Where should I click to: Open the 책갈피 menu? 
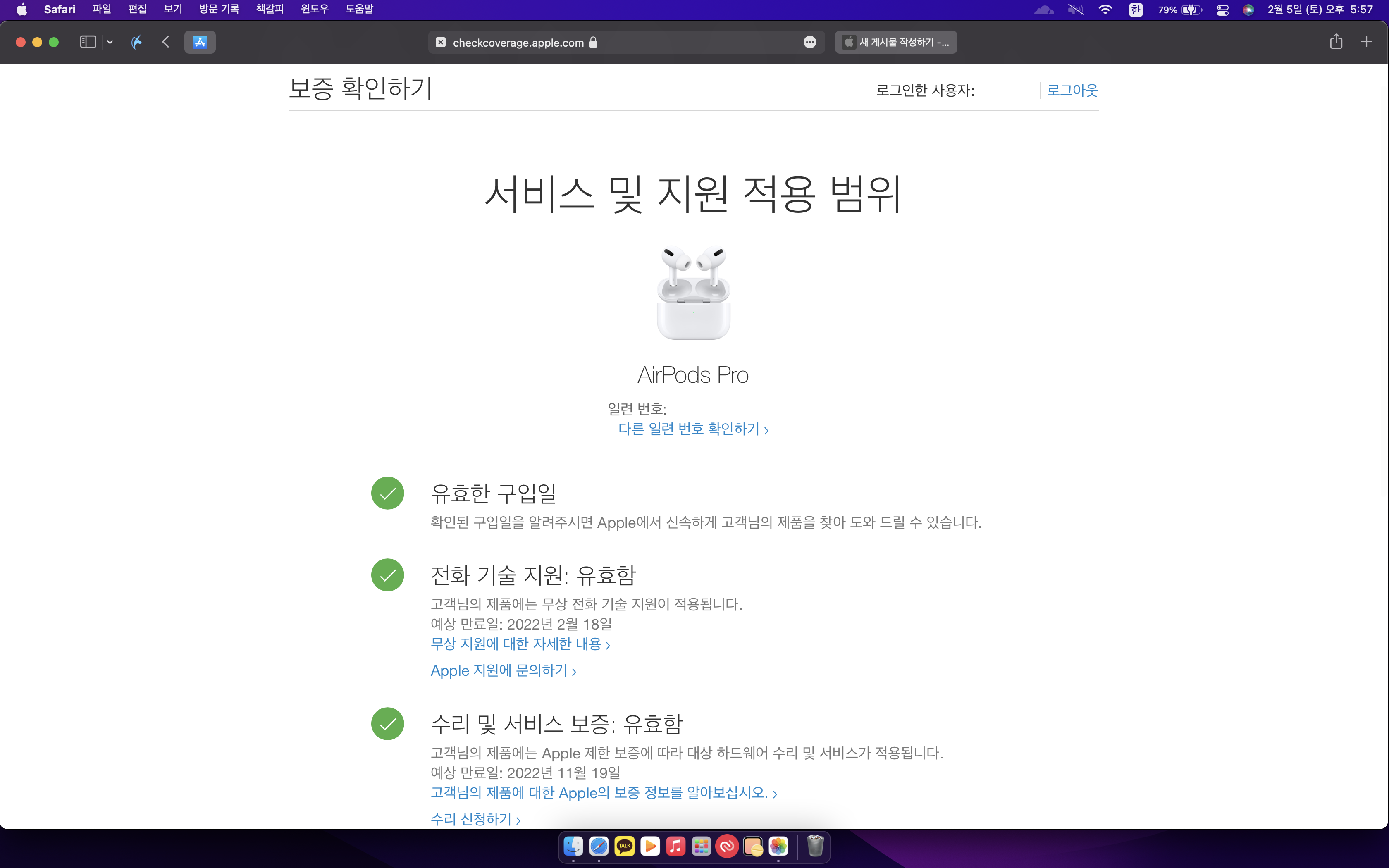coord(270,9)
